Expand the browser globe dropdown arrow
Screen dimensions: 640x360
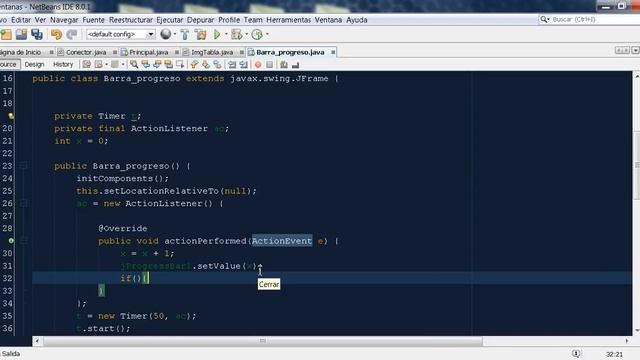(175, 35)
